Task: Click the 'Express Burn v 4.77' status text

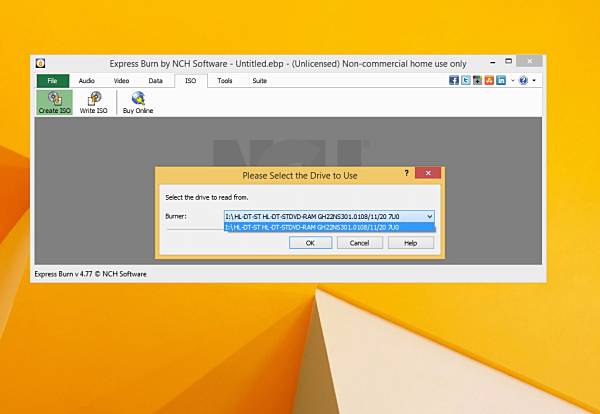Action: (x=91, y=274)
